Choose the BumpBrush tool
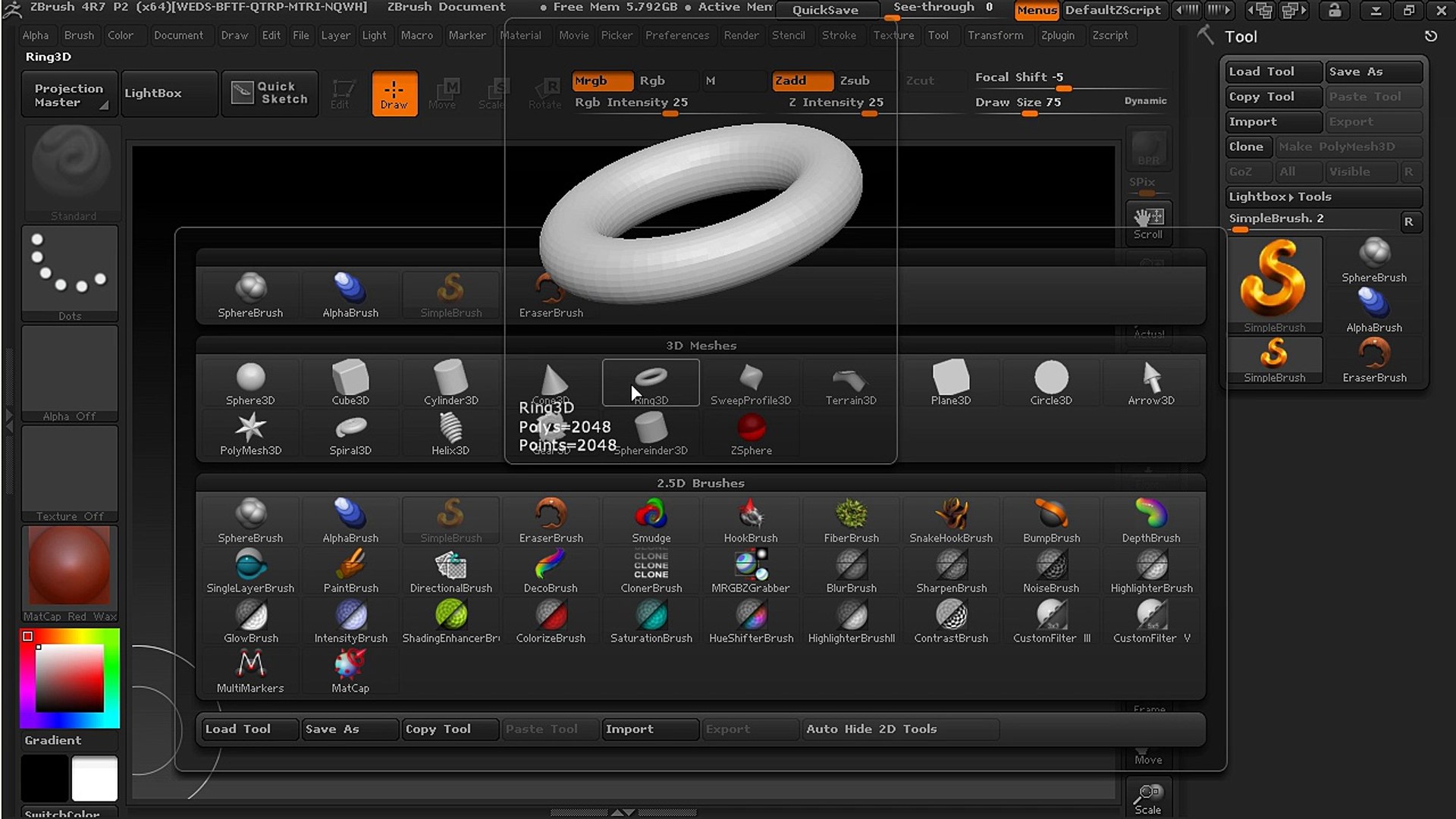Image resolution: width=1456 pixels, height=819 pixels. coord(1051,521)
